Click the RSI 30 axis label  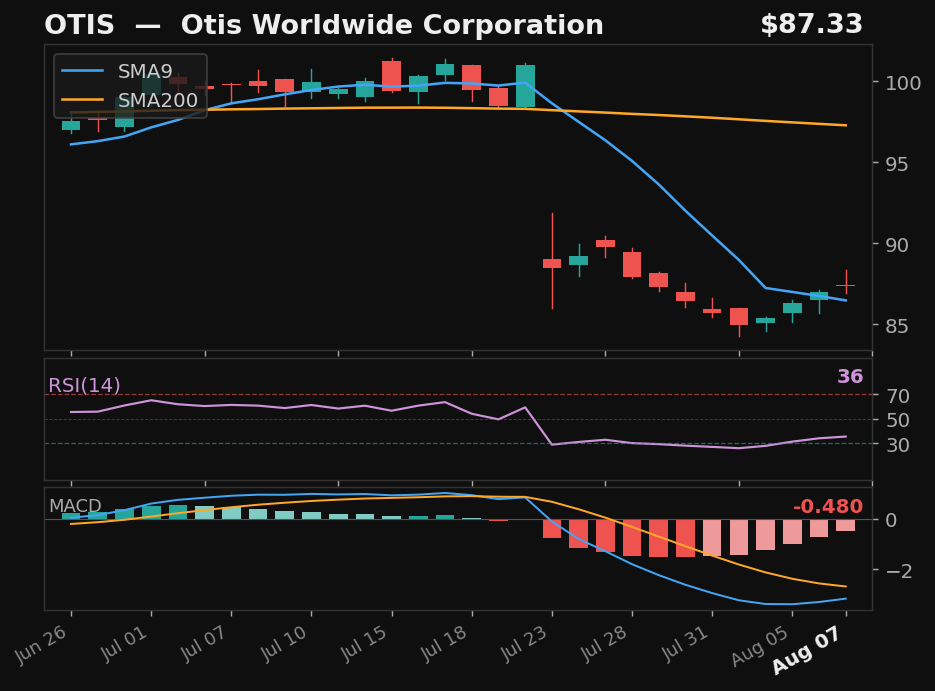tap(897, 445)
